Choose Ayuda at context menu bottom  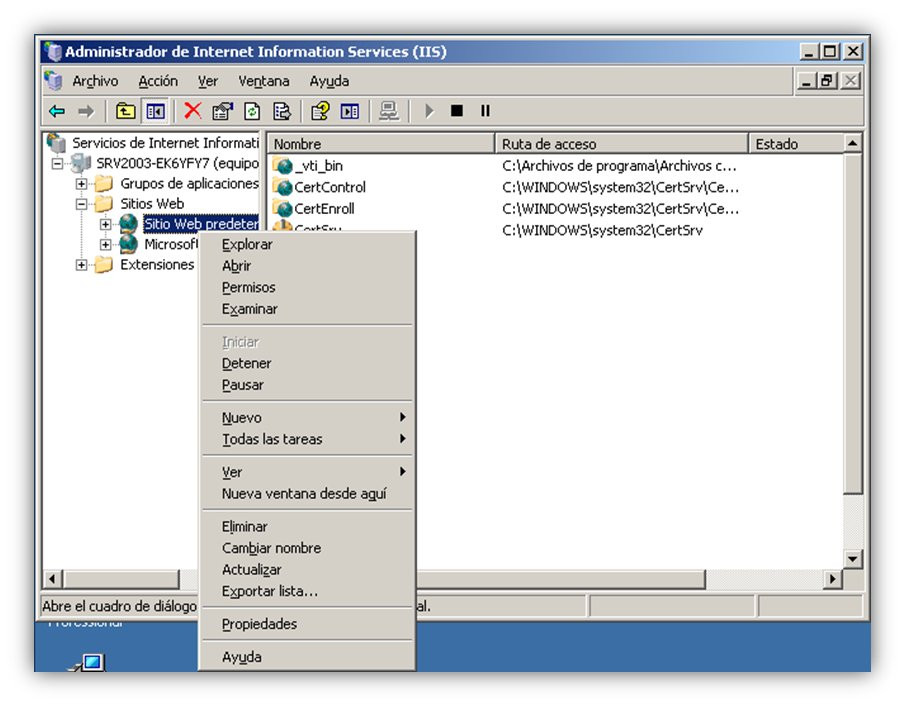[307, 657]
